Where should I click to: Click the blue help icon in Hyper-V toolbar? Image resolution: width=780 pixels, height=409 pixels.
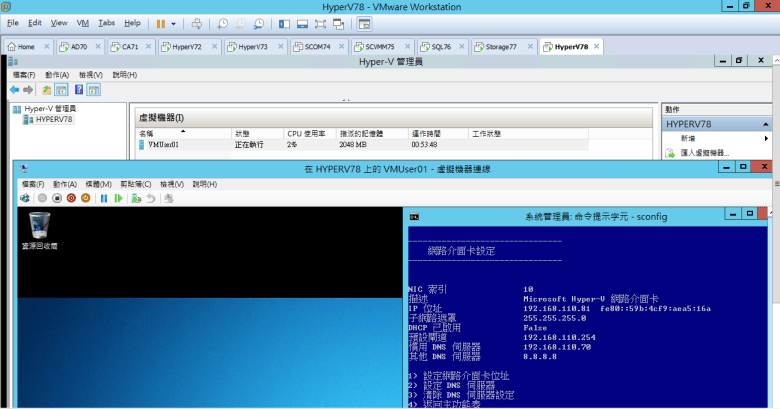pyautogui.click(x=78, y=89)
